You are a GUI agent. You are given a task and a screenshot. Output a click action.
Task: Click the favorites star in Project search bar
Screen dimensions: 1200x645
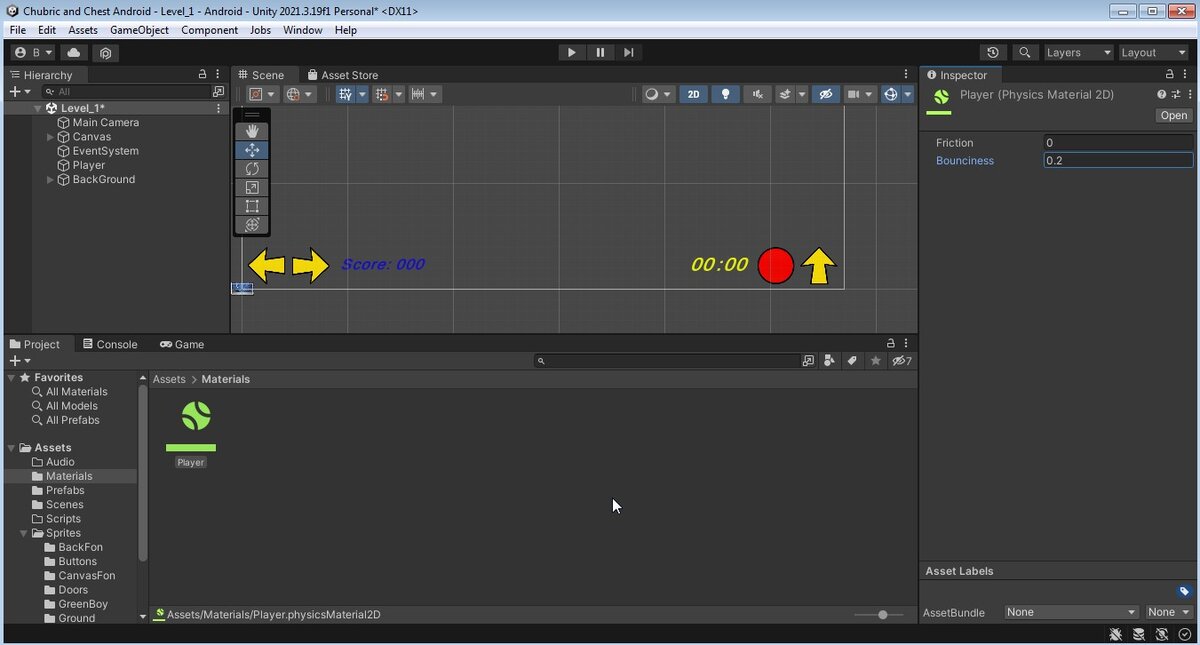click(x=876, y=361)
